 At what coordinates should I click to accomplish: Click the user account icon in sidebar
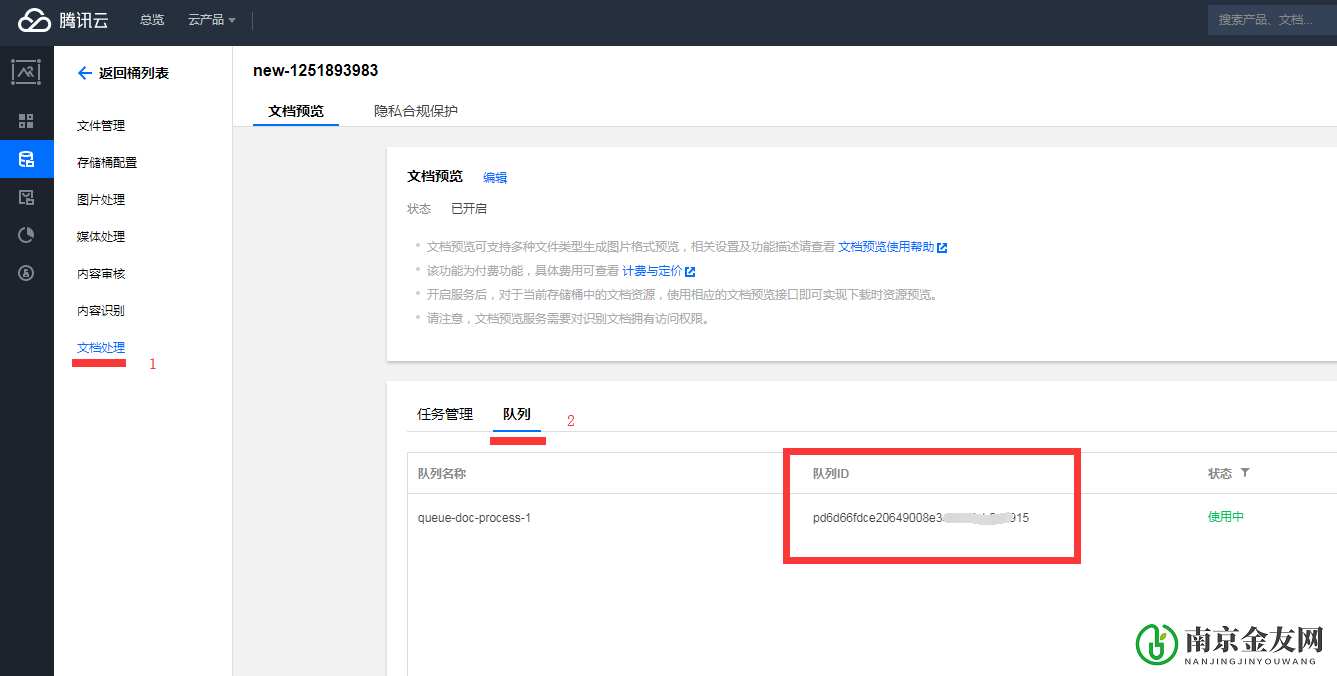(x=27, y=272)
